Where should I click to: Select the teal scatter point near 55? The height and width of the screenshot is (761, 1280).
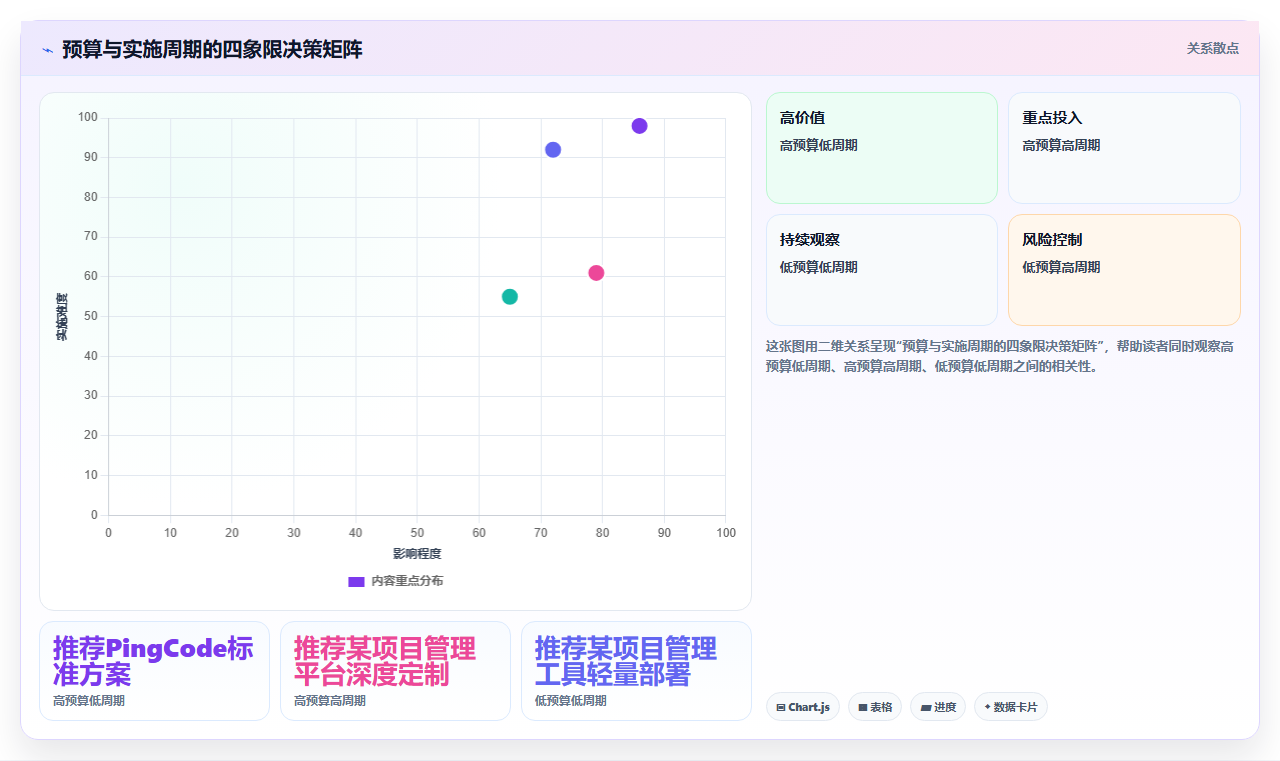pos(510,297)
